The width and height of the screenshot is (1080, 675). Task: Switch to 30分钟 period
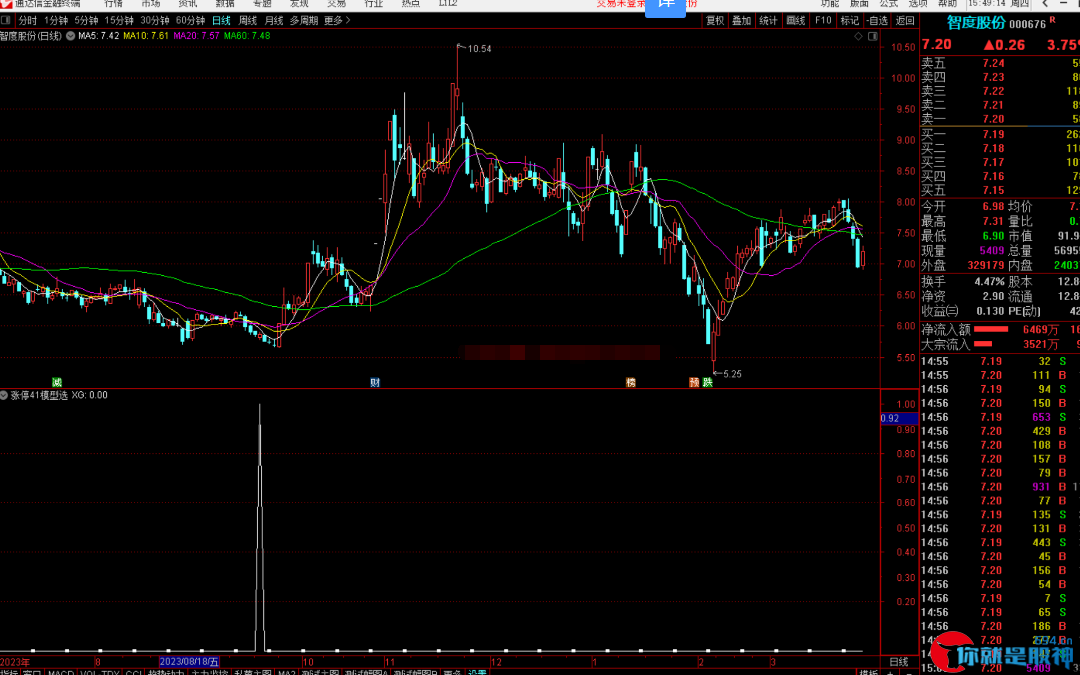pyautogui.click(x=154, y=21)
